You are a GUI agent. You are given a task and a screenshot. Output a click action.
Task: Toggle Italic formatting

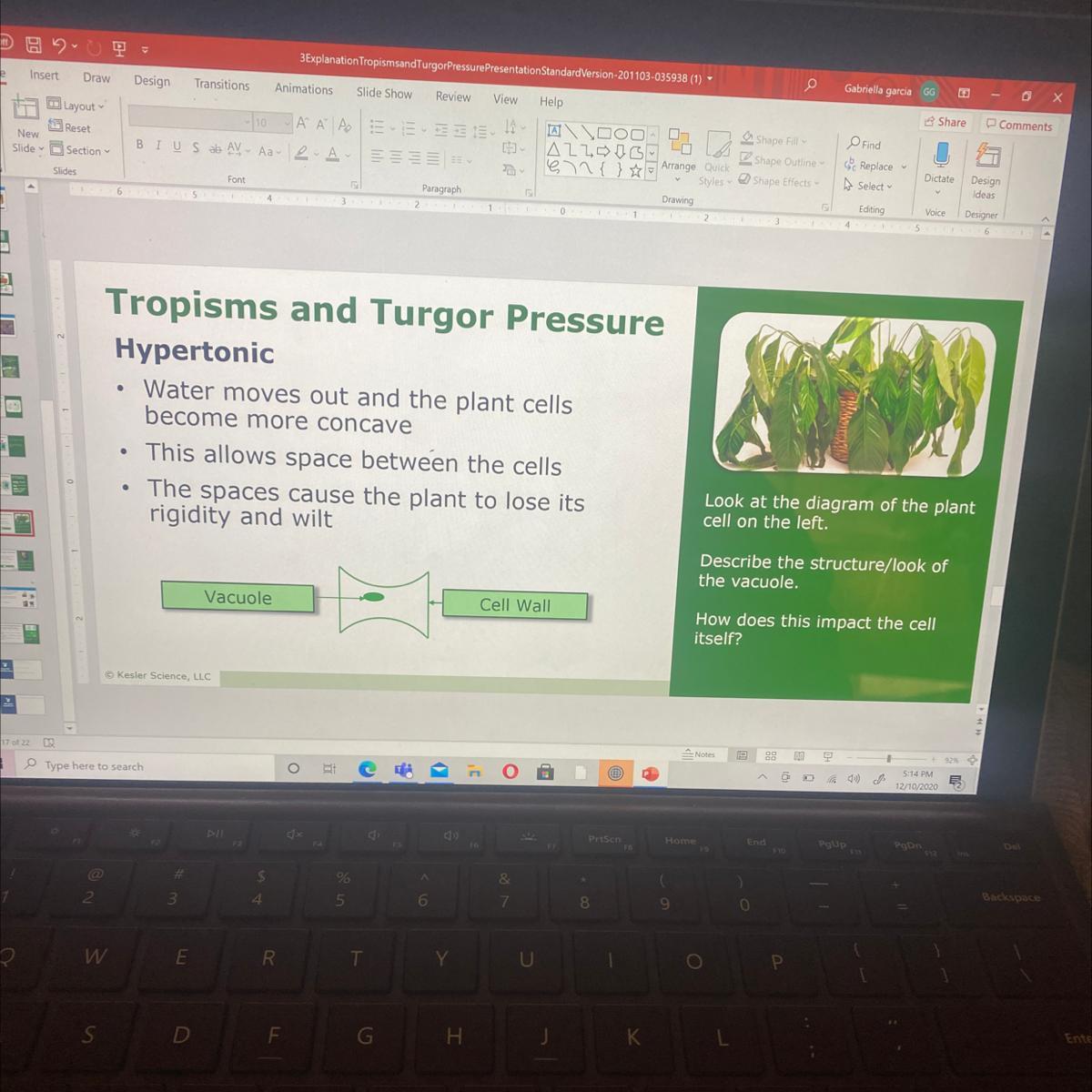pos(158,146)
